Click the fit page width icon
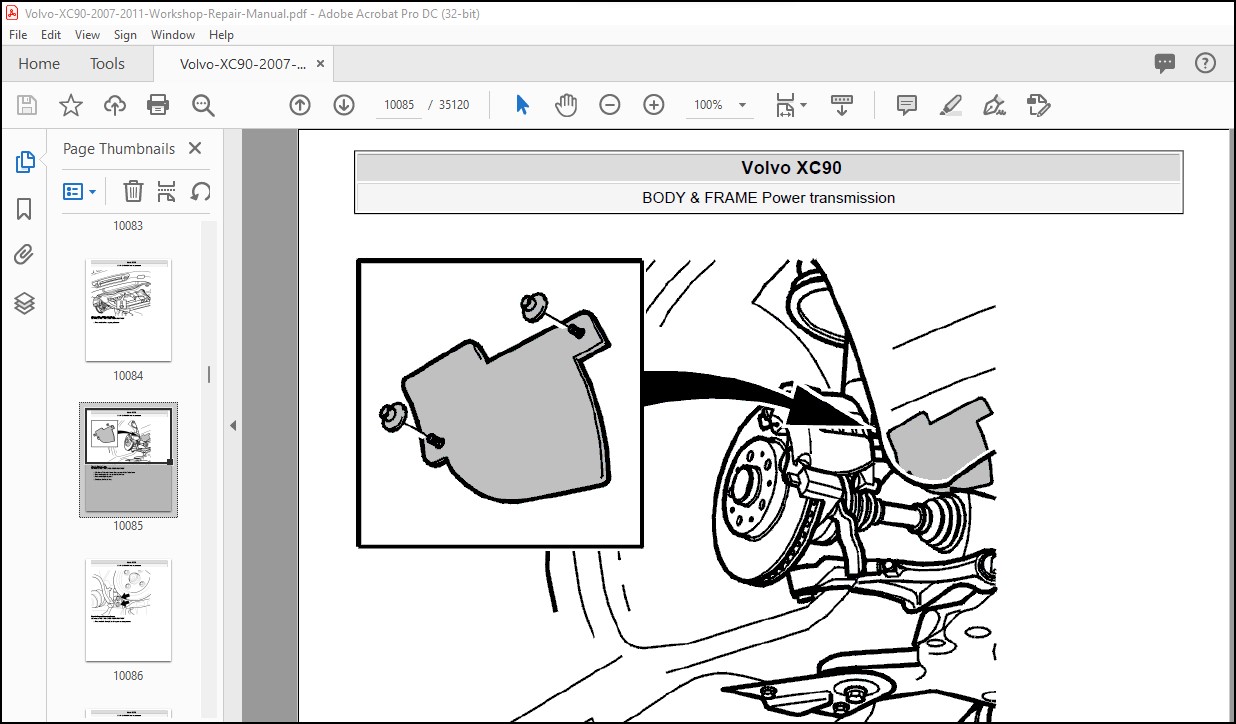 (786, 105)
